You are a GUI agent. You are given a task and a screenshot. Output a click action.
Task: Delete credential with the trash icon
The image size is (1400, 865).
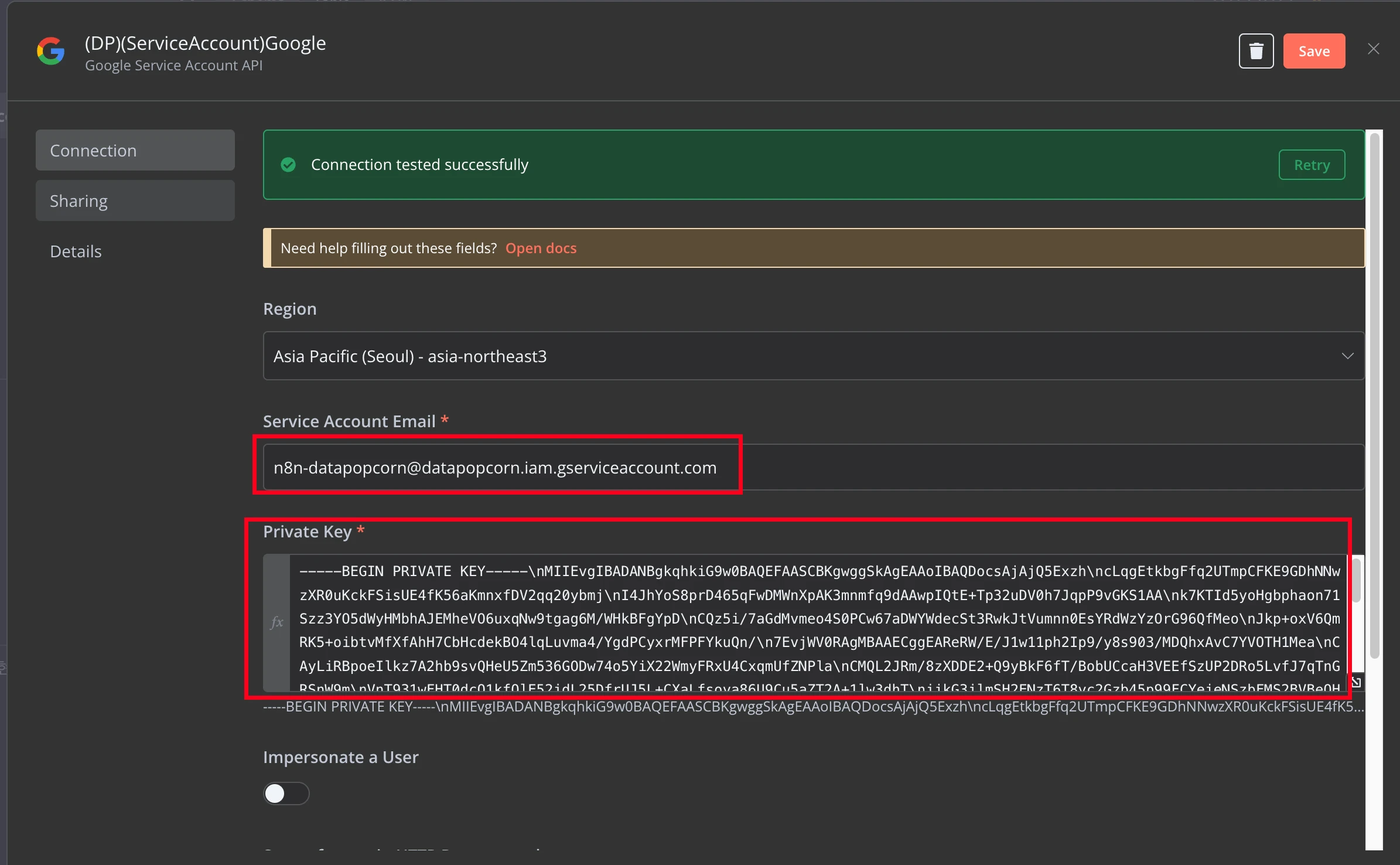click(1256, 51)
